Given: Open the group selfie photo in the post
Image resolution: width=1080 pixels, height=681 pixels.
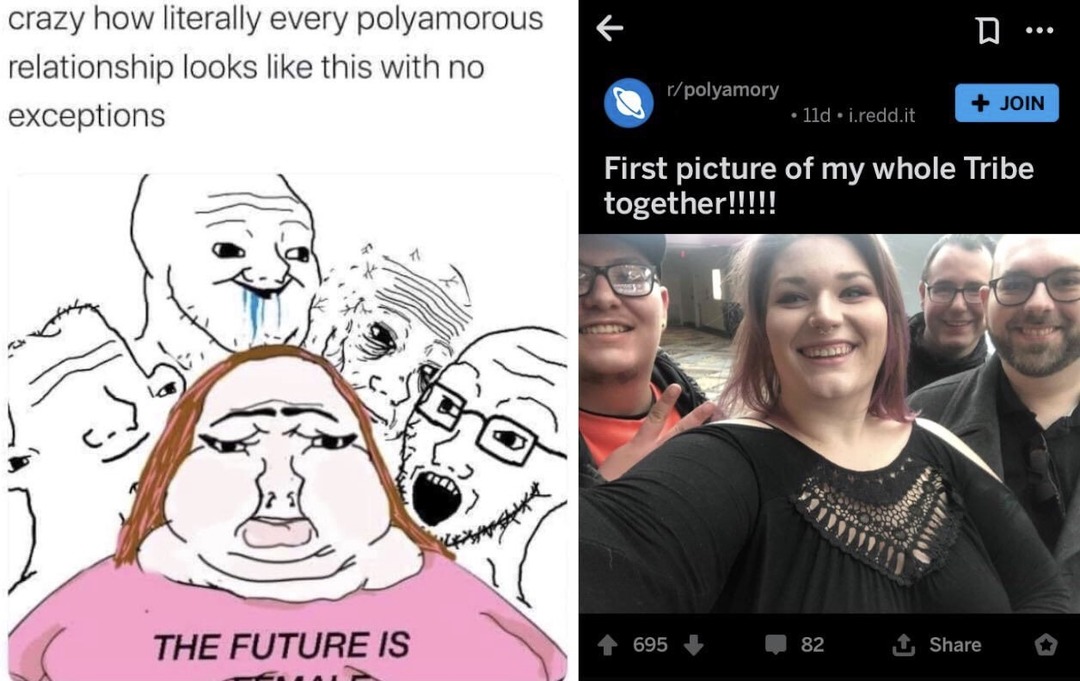Looking at the screenshot, I should click(x=829, y=423).
